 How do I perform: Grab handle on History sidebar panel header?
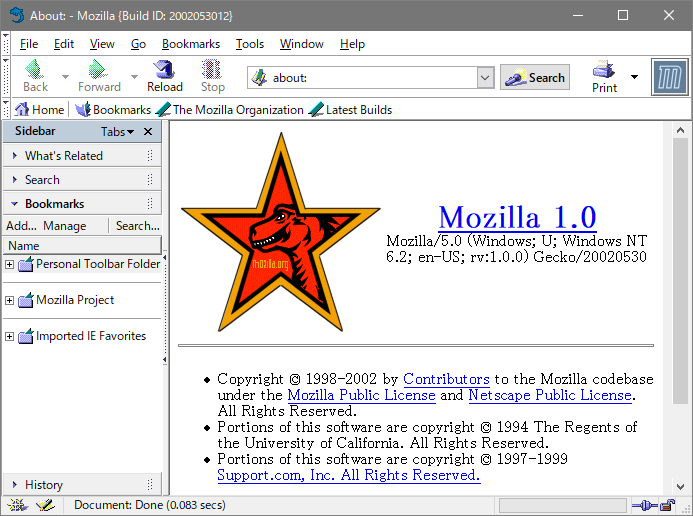(x=150, y=485)
